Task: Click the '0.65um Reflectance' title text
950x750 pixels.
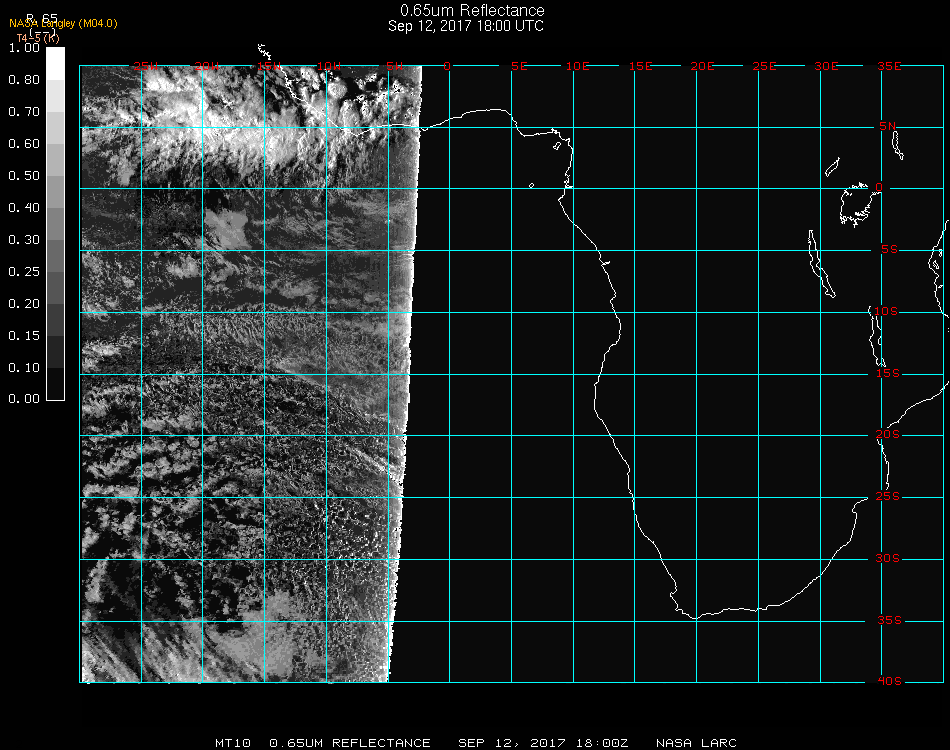Action: tap(472, 10)
